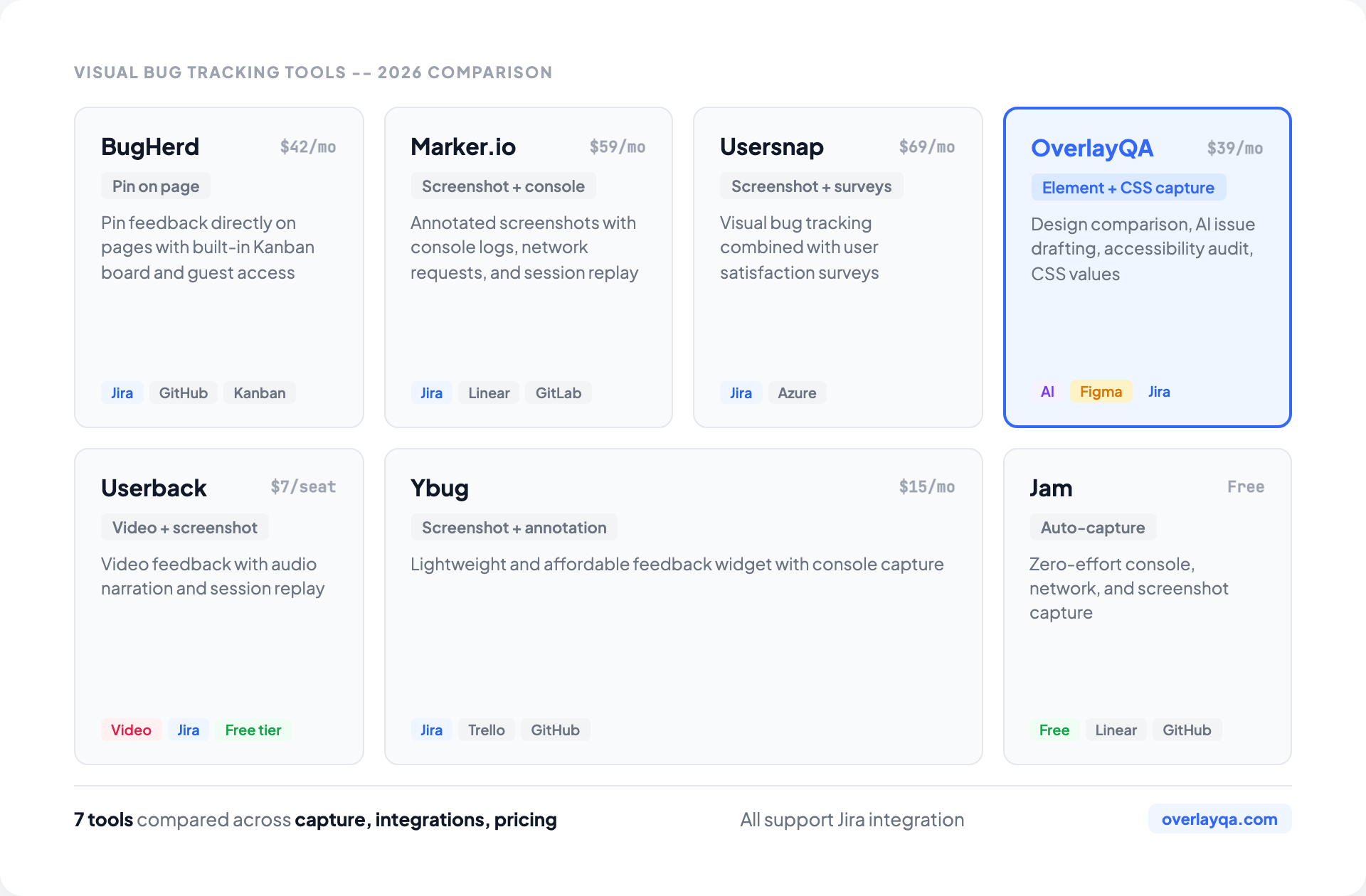Viewport: 1366px width, 896px height.
Task: Select the $7/seat price
Action: pyautogui.click(x=303, y=486)
